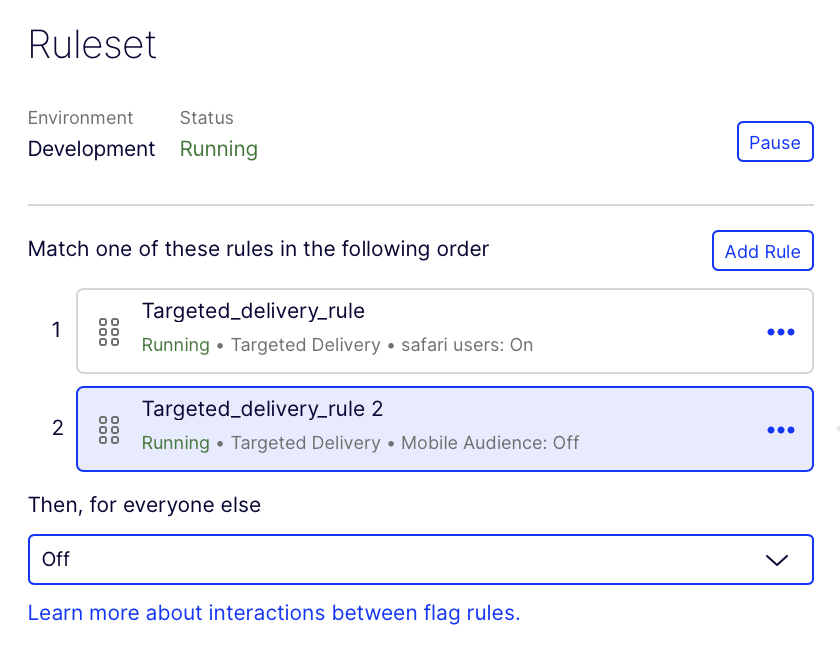This screenshot has width=840, height=656.
Task: Click drag handle of Targeted_delivery_rule
Action: [109, 332]
